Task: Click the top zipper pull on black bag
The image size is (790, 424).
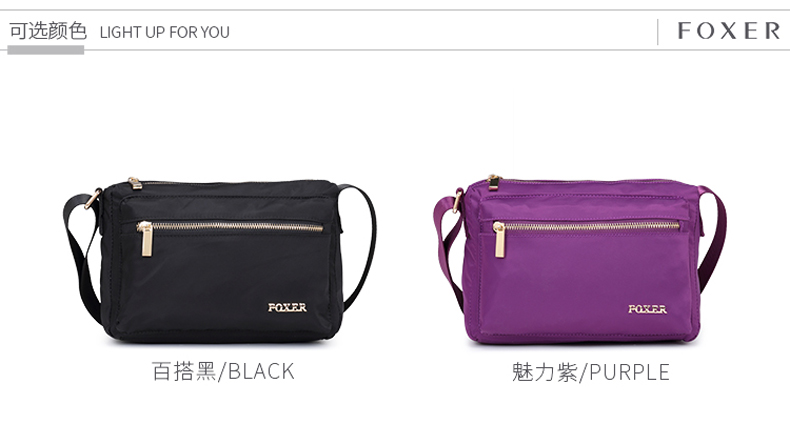Action: [135, 183]
